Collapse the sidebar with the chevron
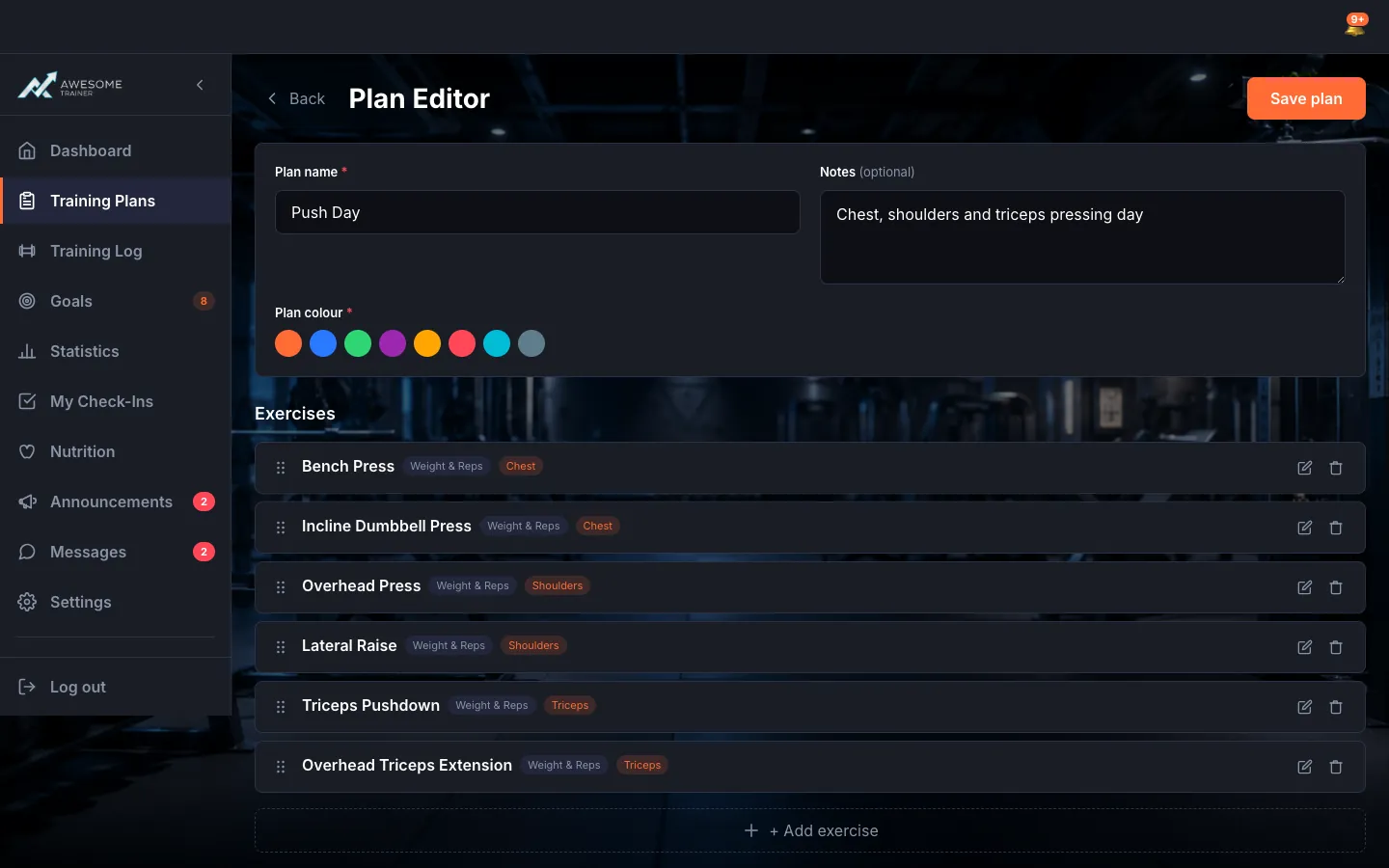This screenshot has height=868, width=1389. pos(200,85)
